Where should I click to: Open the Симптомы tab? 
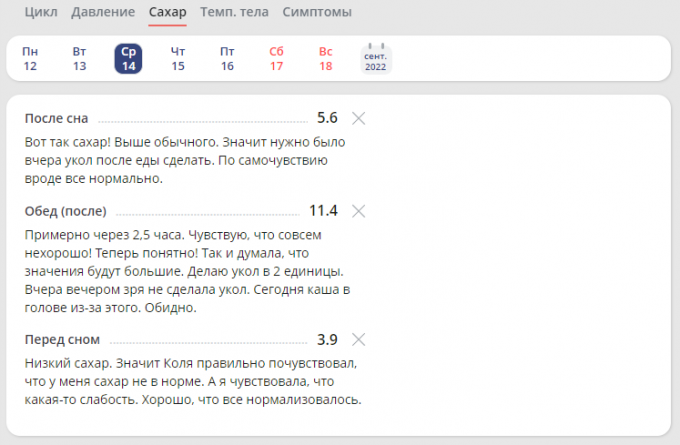pyautogui.click(x=317, y=12)
